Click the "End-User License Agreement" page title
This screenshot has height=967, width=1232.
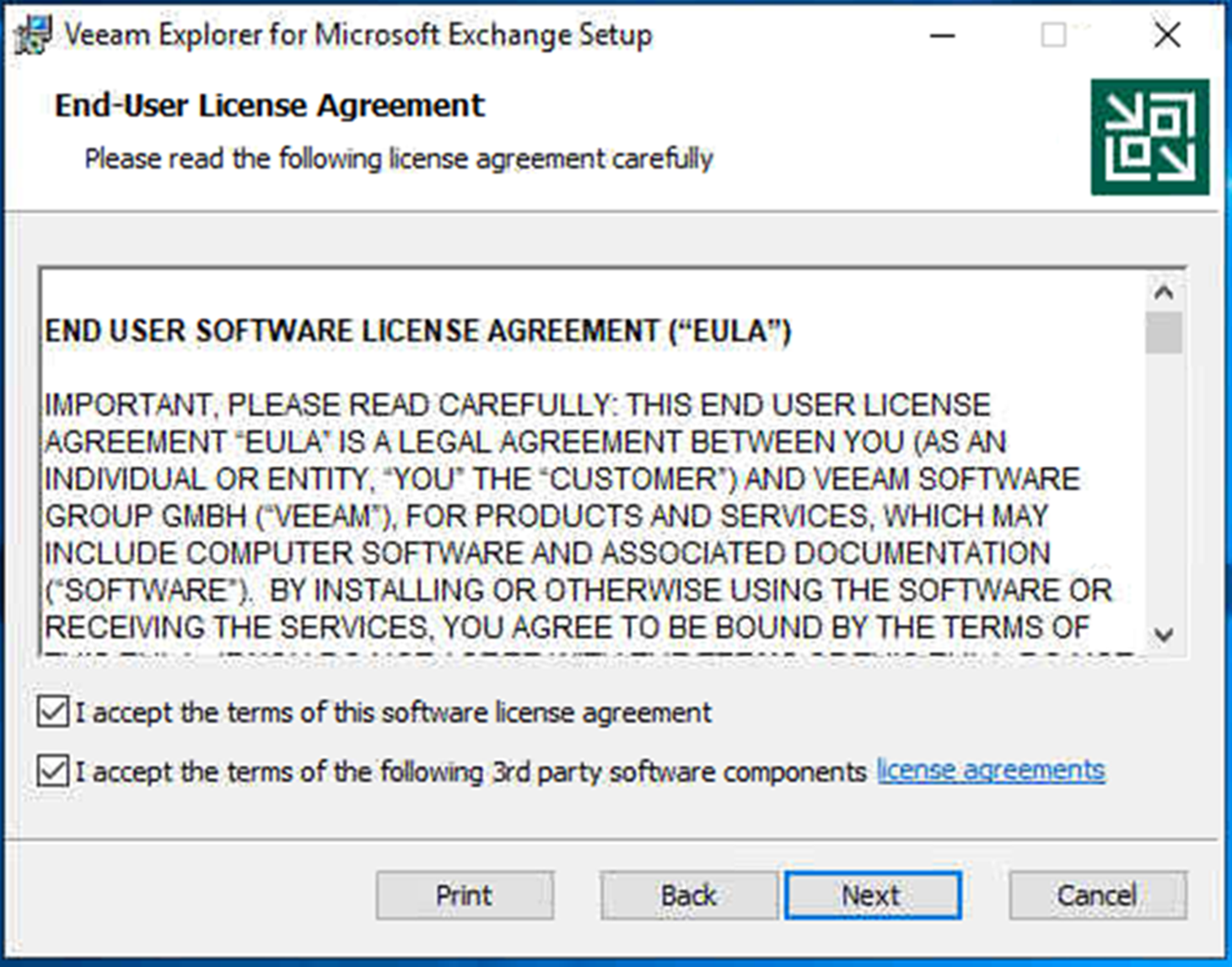click(x=270, y=105)
